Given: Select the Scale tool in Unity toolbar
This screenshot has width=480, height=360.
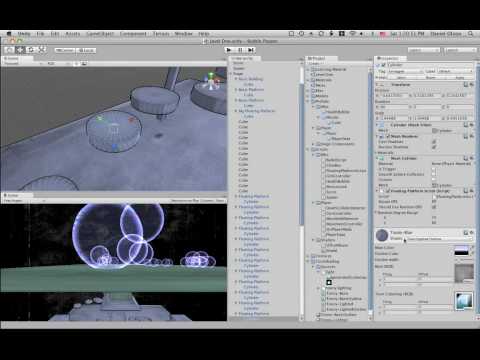Looking at the screenshot, I should tap(42, 50).
